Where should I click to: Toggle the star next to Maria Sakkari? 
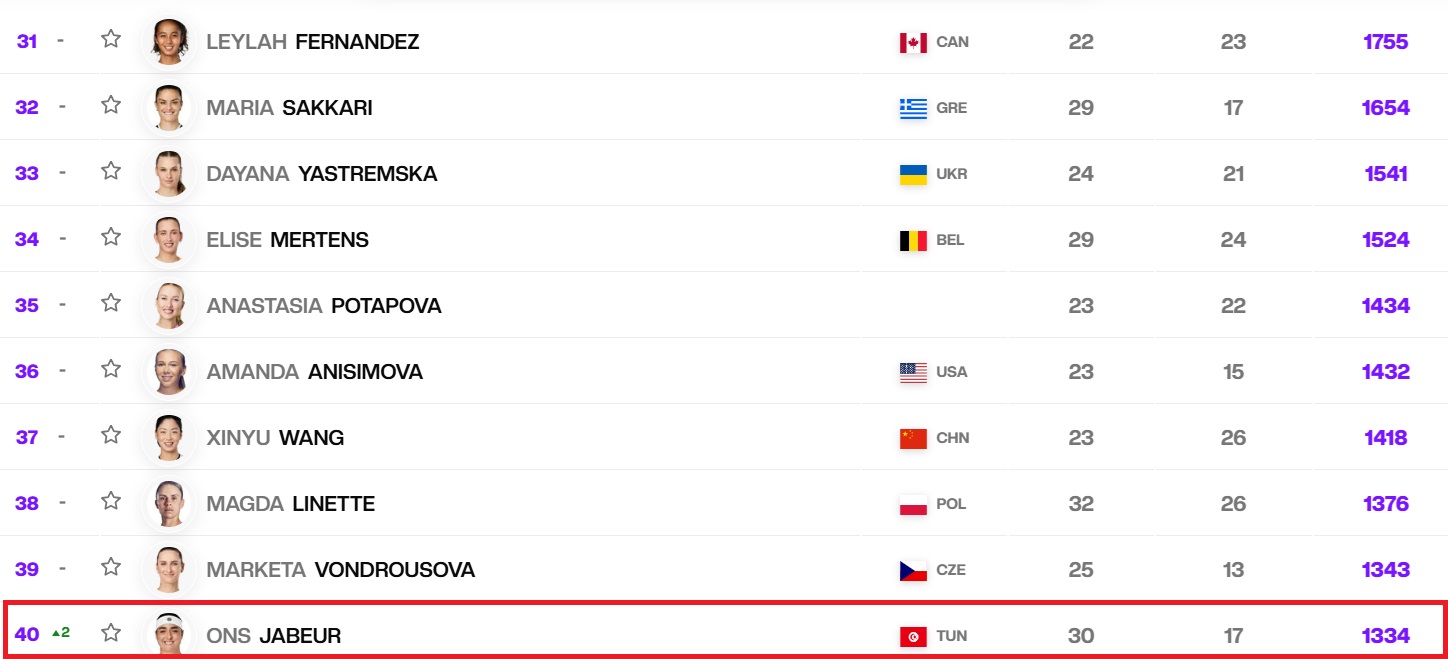click(x=111, y=105)
